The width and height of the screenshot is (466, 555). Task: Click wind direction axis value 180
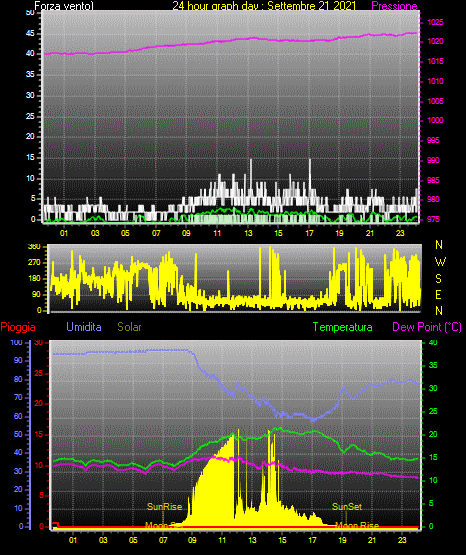[x=34, y=279]
